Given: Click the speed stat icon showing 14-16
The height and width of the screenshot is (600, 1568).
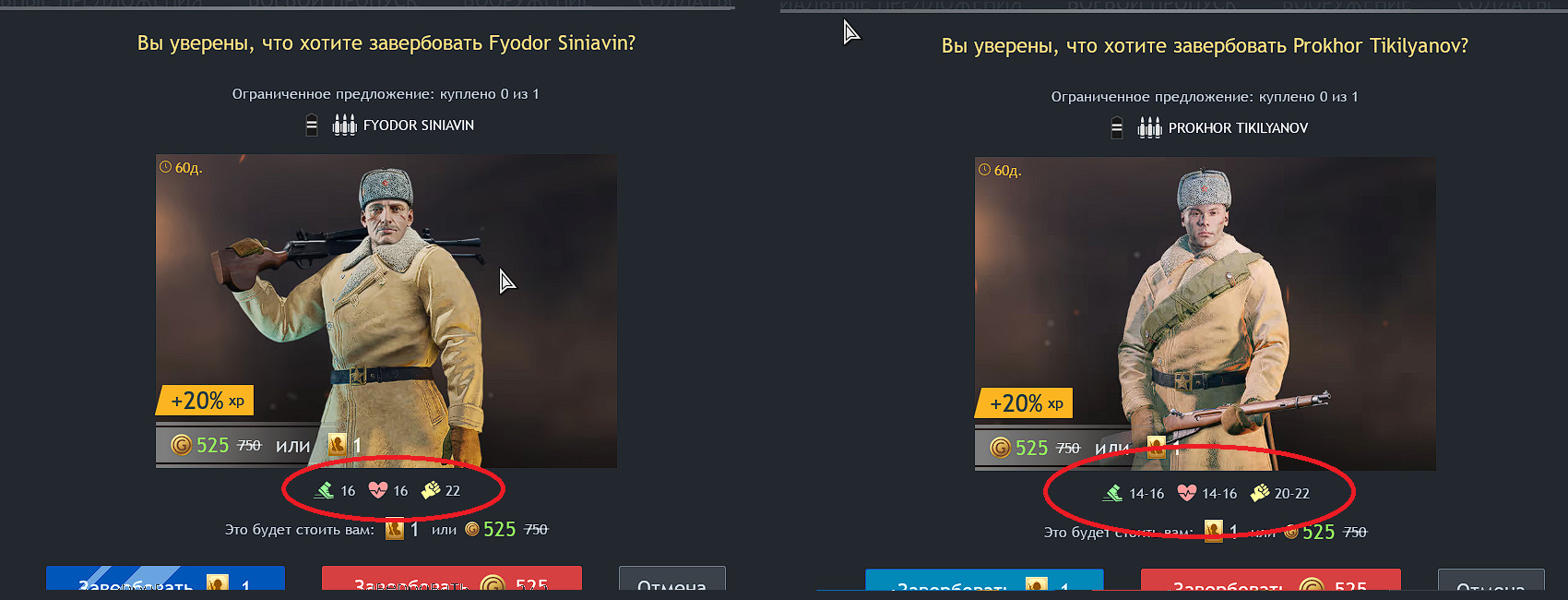Looking at the screenshot, I should click(x=1112, y=493).
